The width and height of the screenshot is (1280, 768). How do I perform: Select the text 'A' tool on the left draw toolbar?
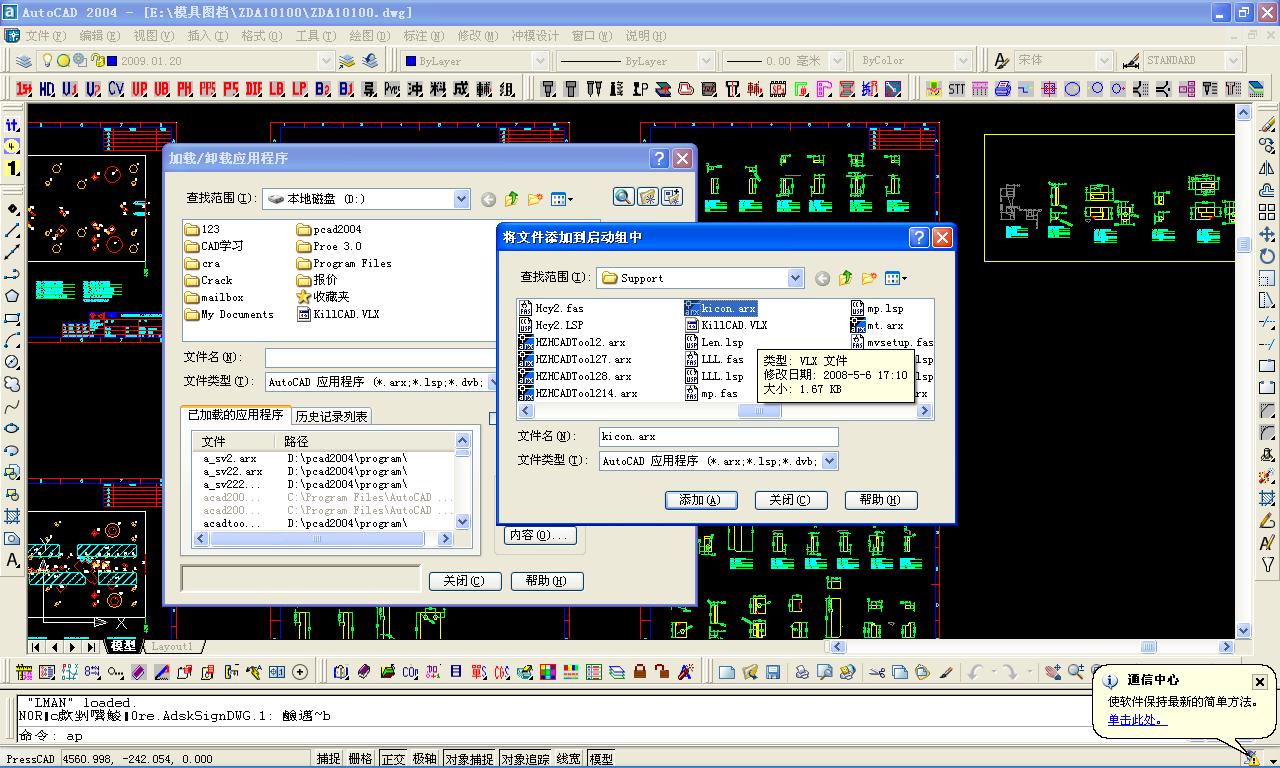point(13,561)
